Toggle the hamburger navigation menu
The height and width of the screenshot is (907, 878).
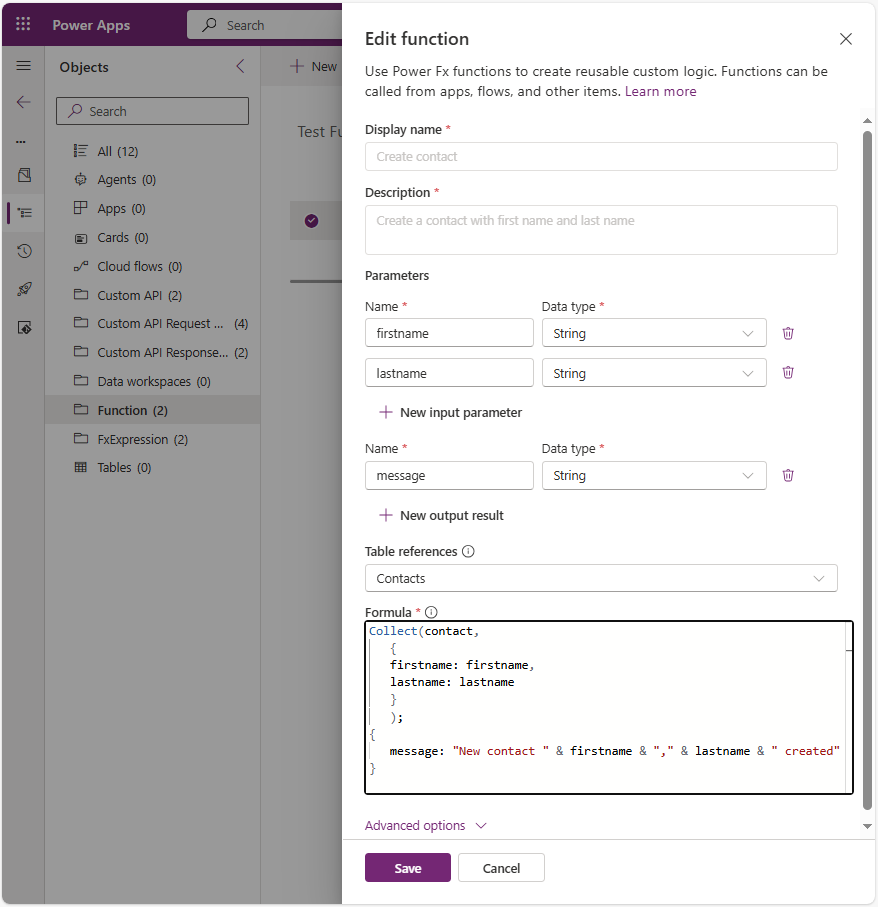[24, 66]
